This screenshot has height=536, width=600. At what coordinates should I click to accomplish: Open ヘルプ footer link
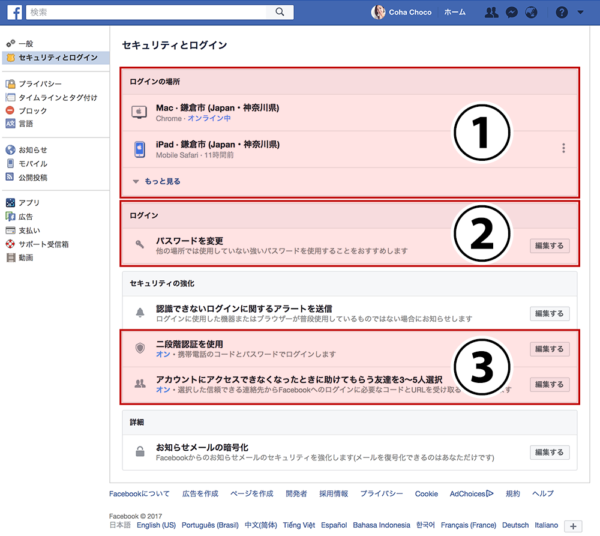click(543, 494)
